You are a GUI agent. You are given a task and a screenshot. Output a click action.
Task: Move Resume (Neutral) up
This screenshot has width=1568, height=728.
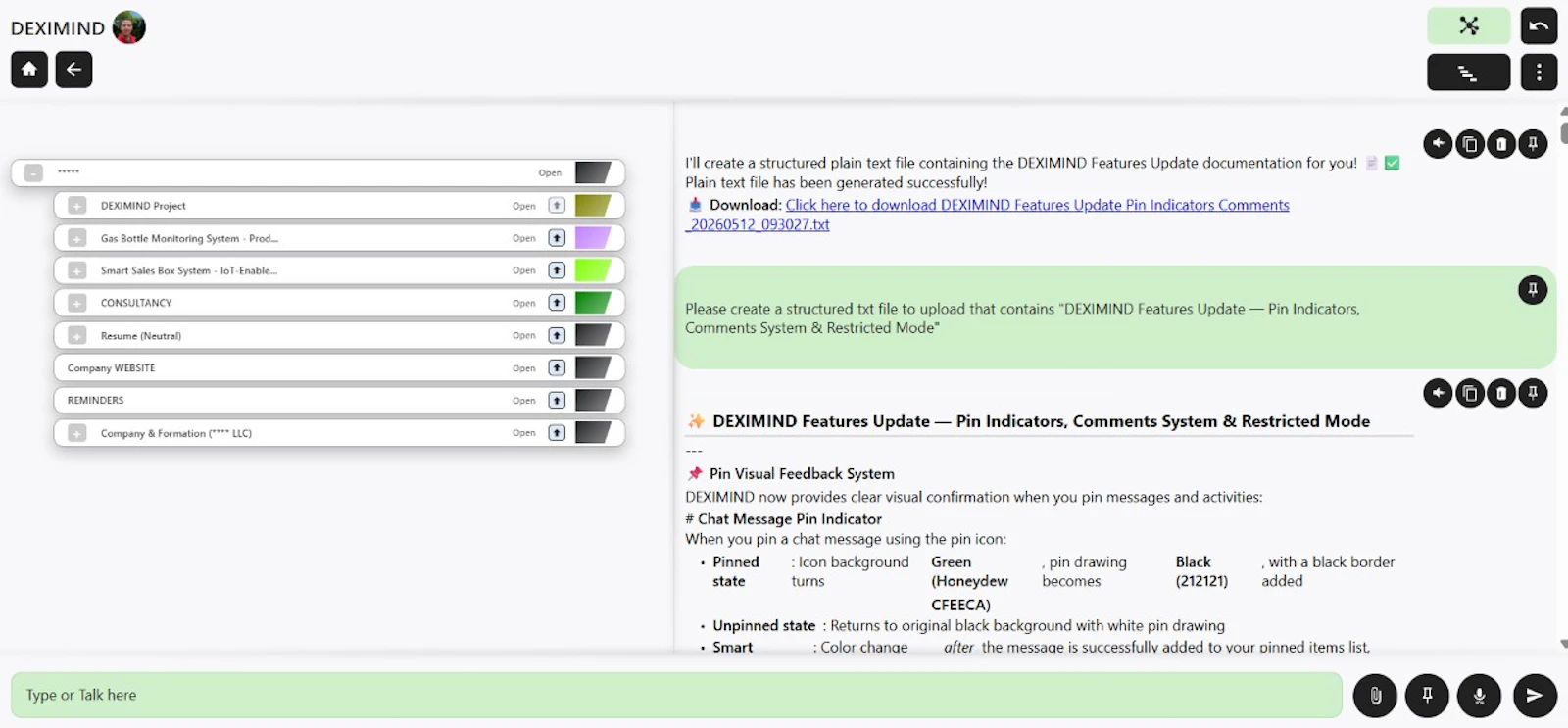pyautogui.click(x=557, y=335)
